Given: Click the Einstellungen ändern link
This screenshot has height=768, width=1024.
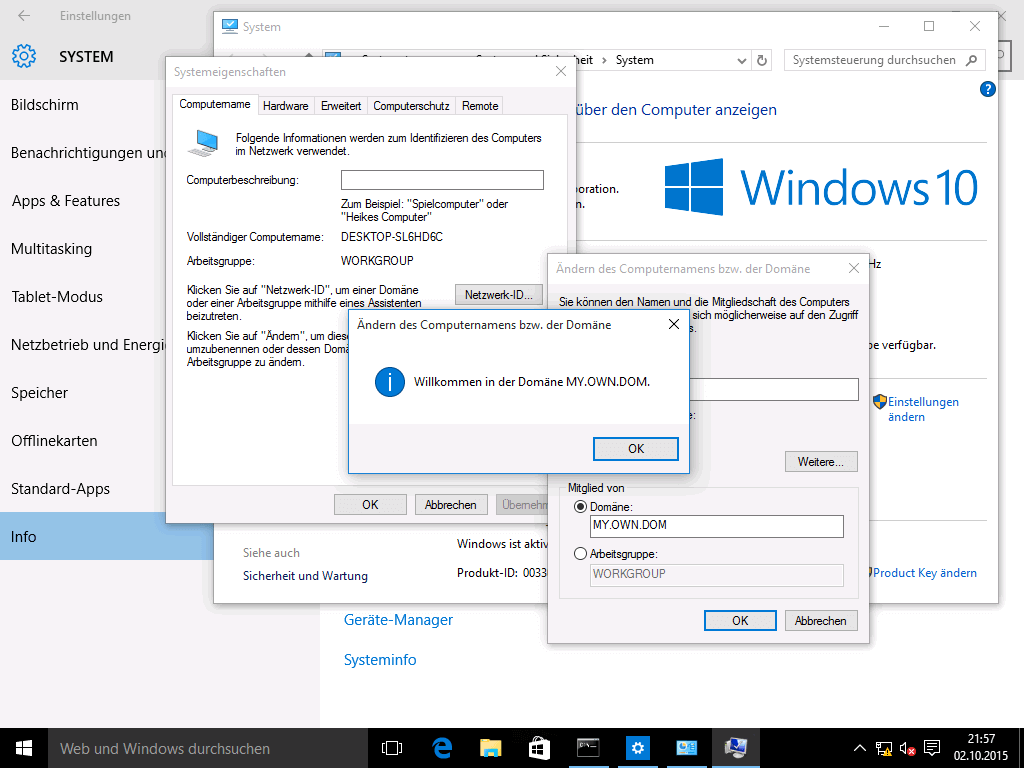Looking at the screenshot, I should 923,409.
